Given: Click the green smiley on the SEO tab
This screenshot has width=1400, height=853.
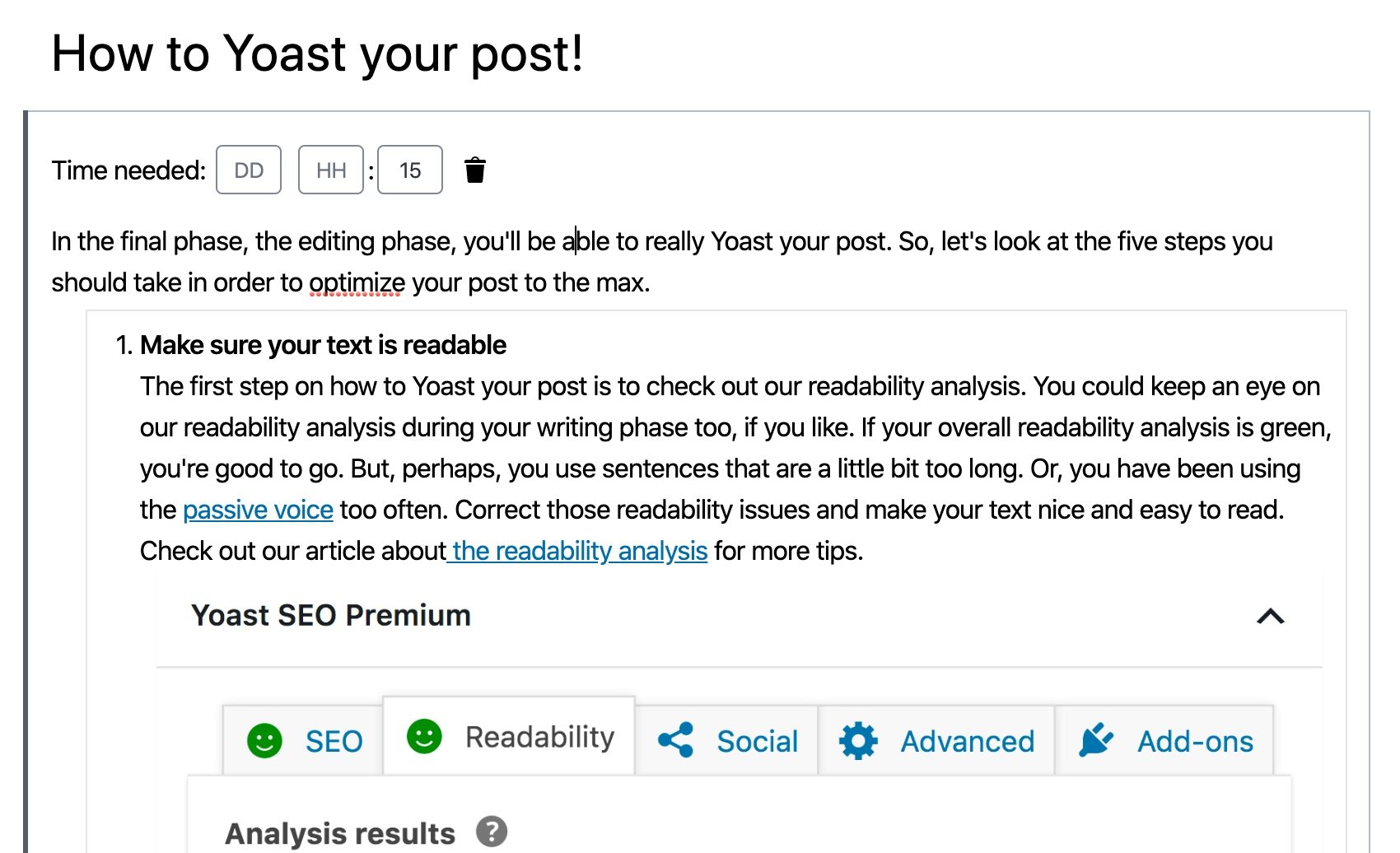Looking at the screenshot, I should 264,740.
